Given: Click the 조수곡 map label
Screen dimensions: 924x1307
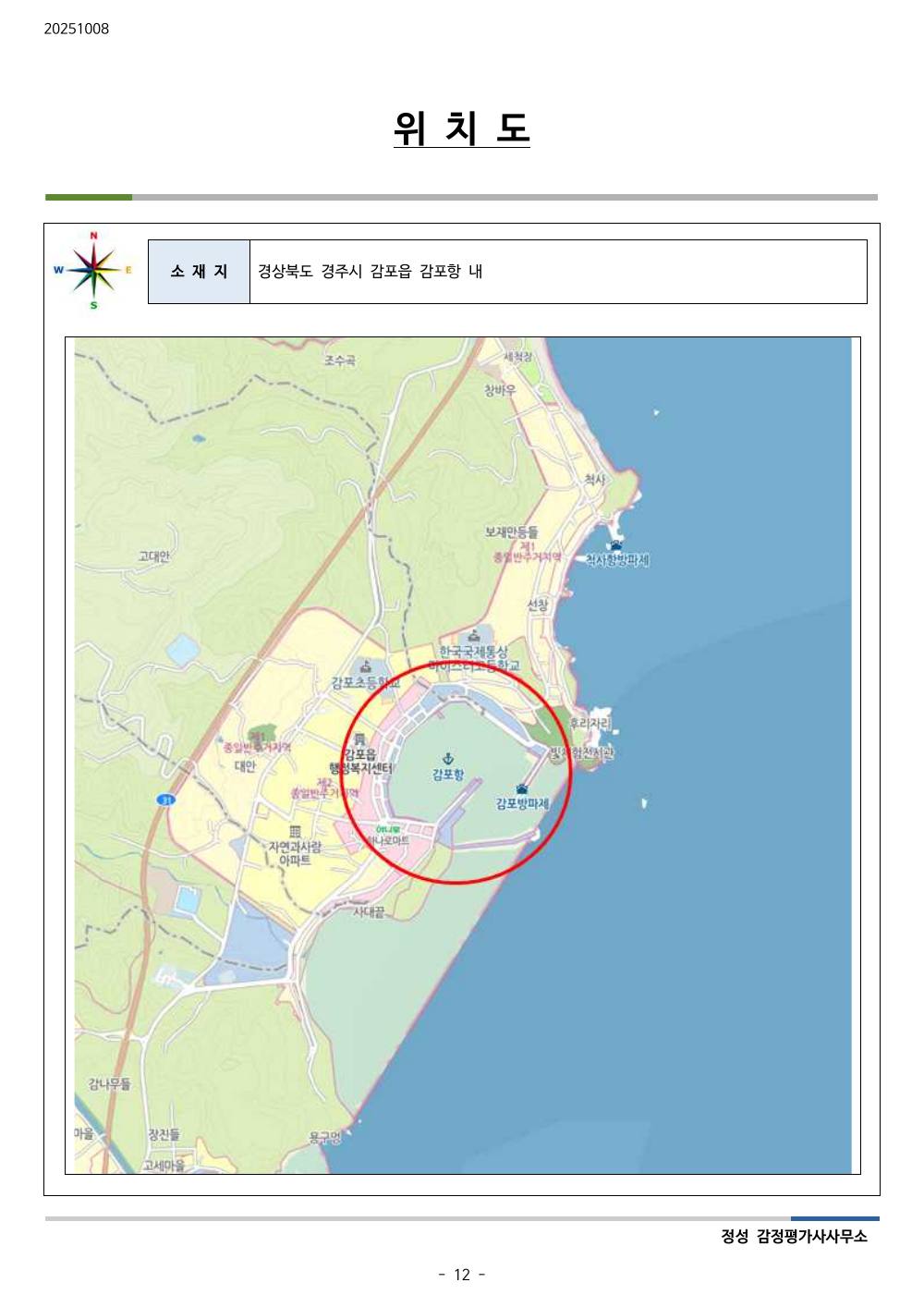Looking at the screenshot, I should coord(339,360).
